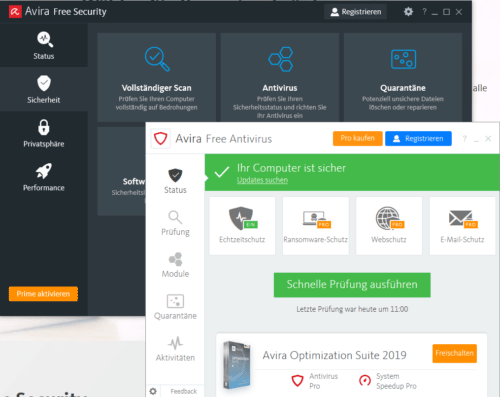Start the Vollständiger Scan tile
Screen dimensions: 500x397
click(x=156, y=77)
